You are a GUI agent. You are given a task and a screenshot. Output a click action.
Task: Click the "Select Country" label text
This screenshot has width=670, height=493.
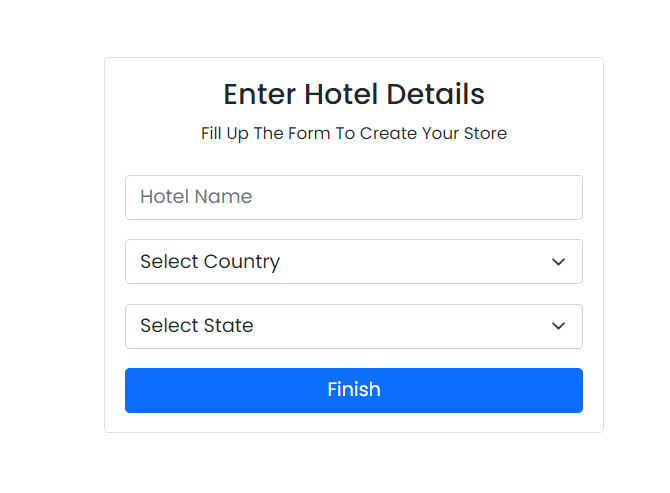click(210, 262)
